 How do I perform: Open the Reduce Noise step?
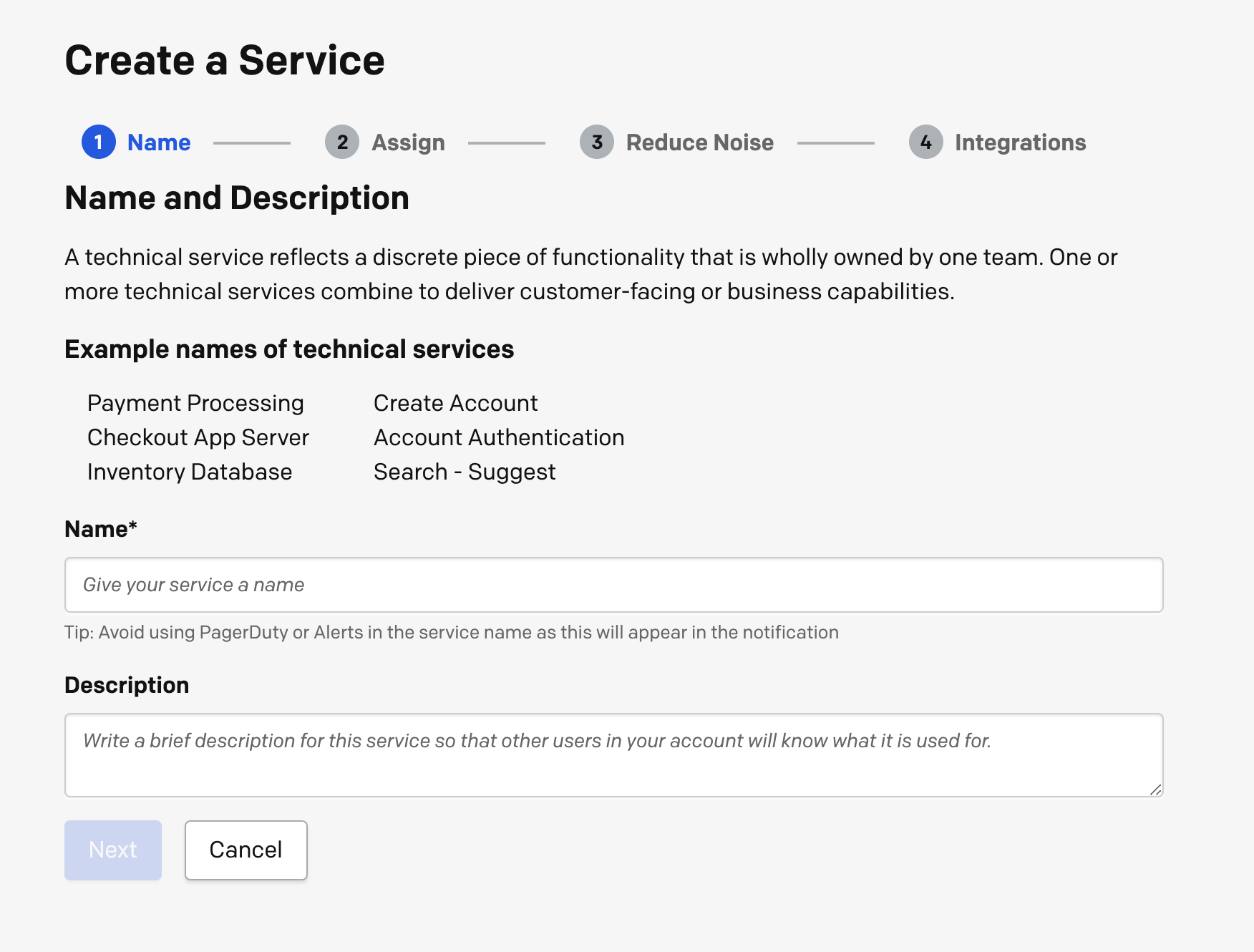699,142
